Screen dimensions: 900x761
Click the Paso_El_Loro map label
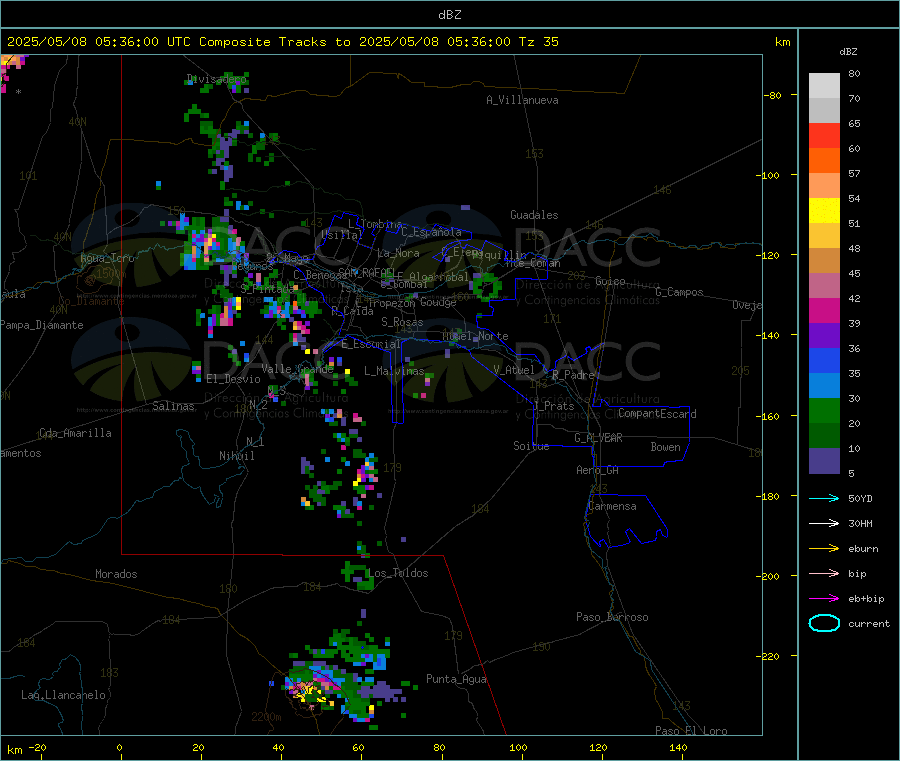pos(691,731)
